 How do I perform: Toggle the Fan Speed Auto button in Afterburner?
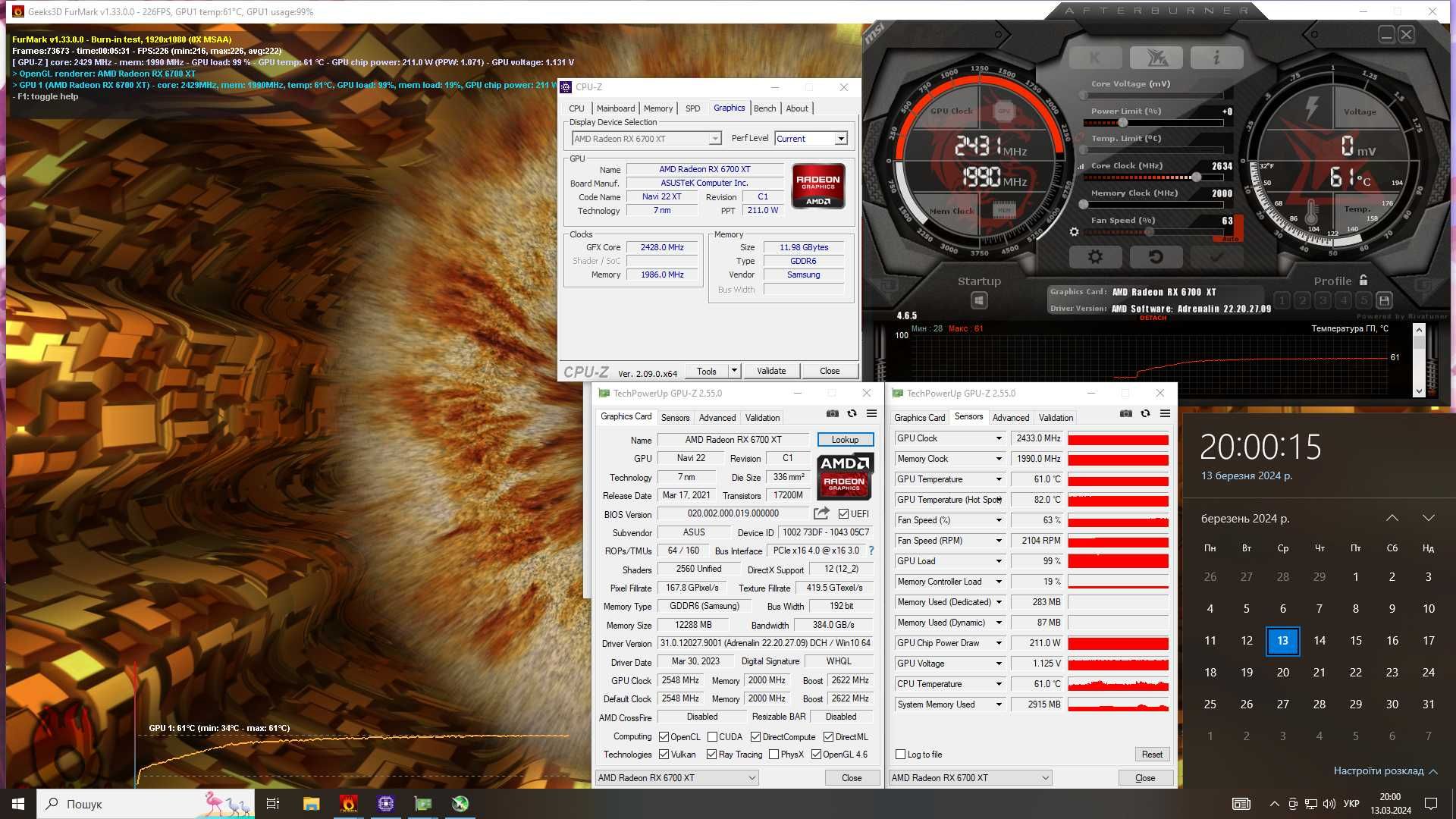pos(1230,239)
